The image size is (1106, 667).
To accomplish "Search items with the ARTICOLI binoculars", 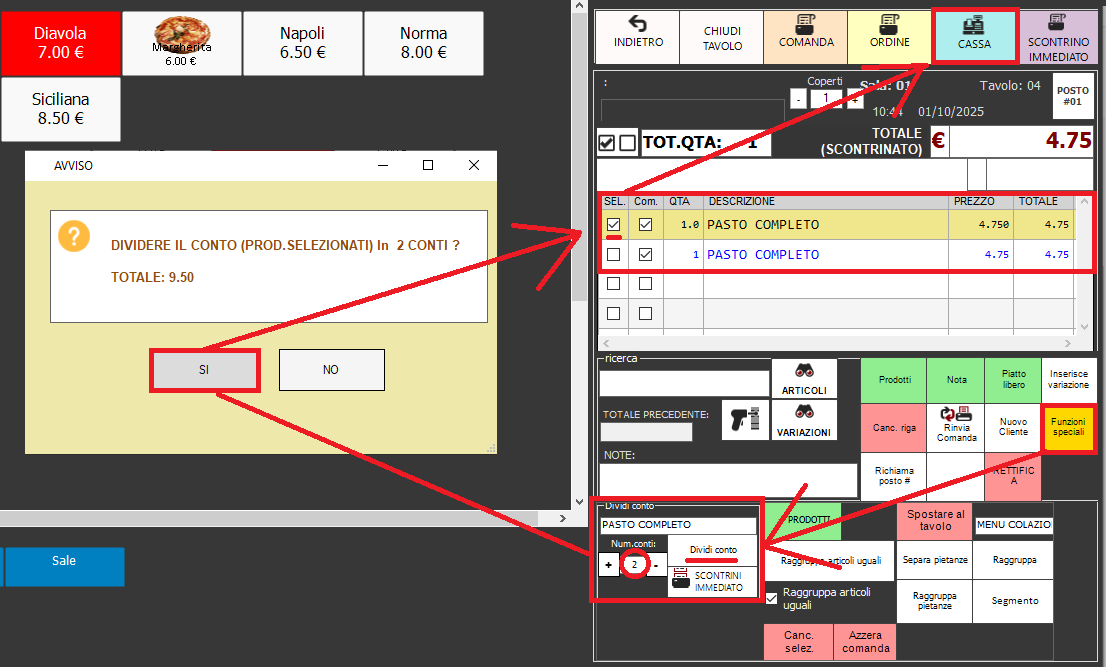I will click(803, 377).
